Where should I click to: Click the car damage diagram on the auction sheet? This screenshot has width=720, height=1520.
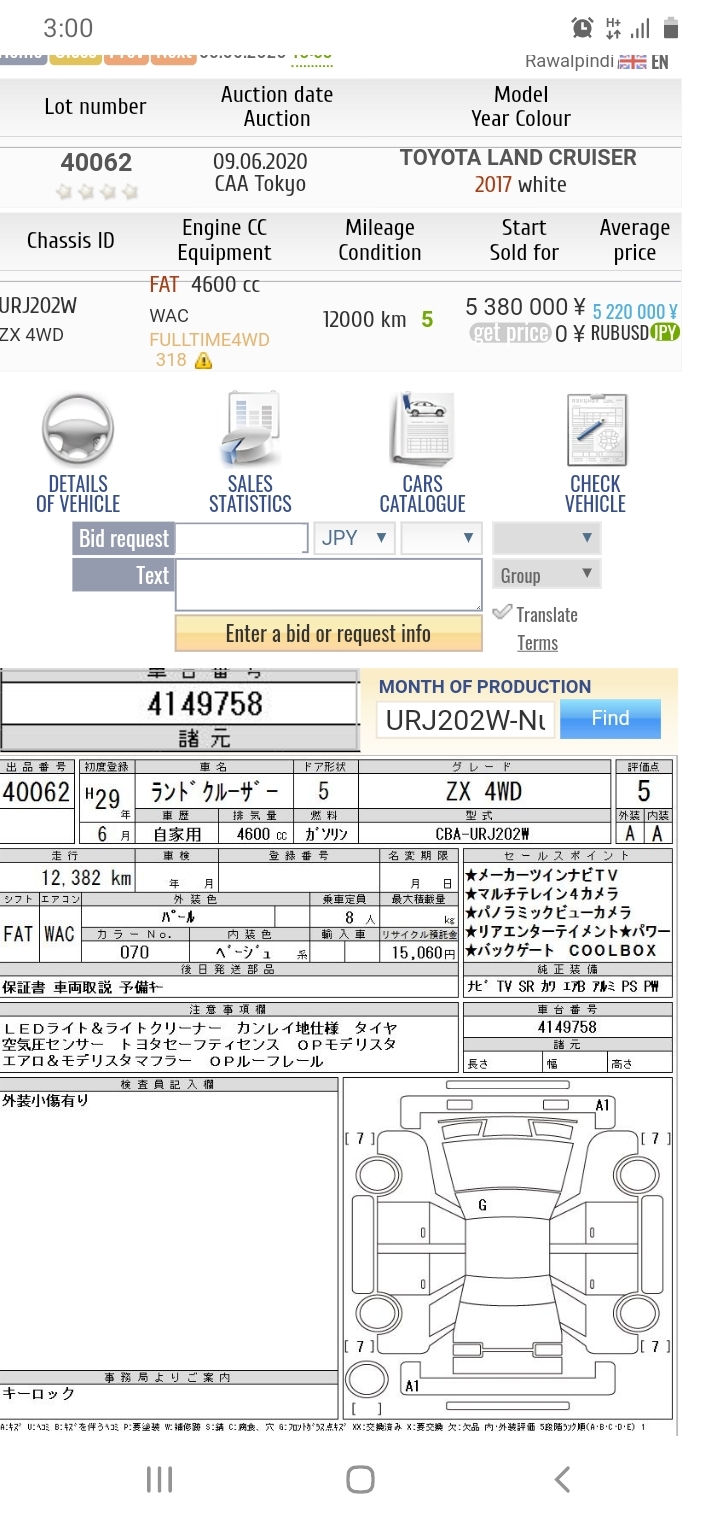(508, 1248)
